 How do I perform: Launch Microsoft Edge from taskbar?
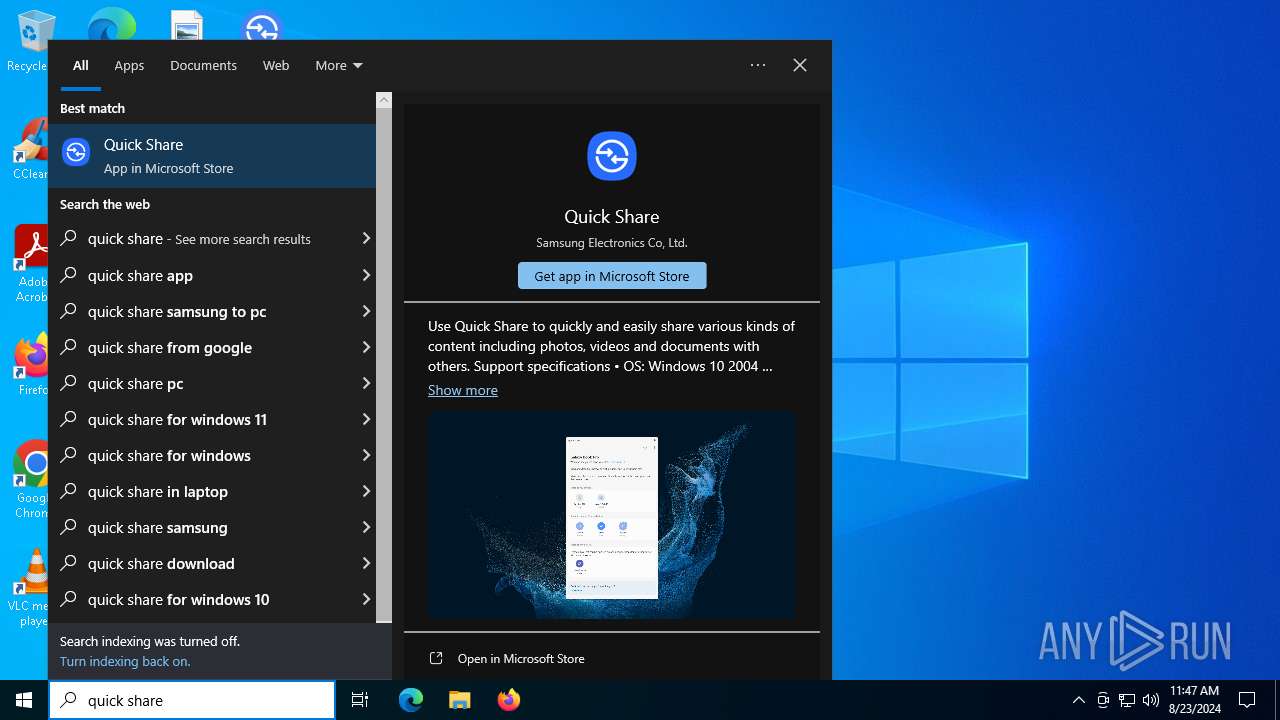(411, 700)
